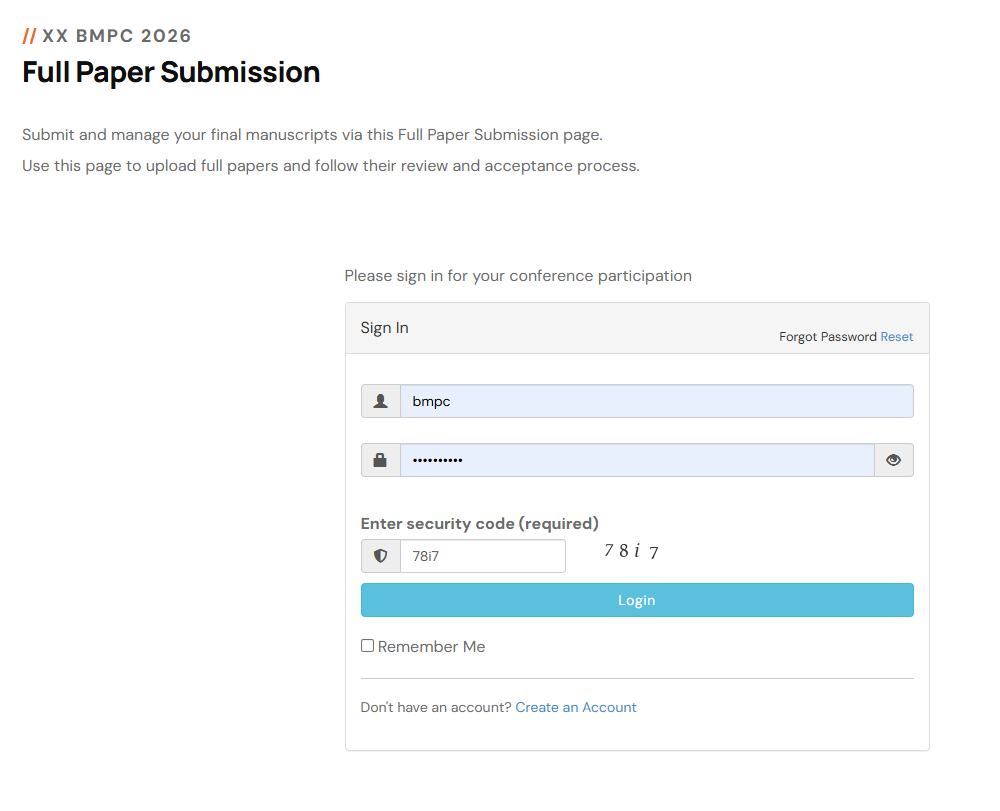Image resolution: width=1000 pixels, height=811 pixels.
Task: Click the XX BMPC 2026 label
Action: point(116,36)
